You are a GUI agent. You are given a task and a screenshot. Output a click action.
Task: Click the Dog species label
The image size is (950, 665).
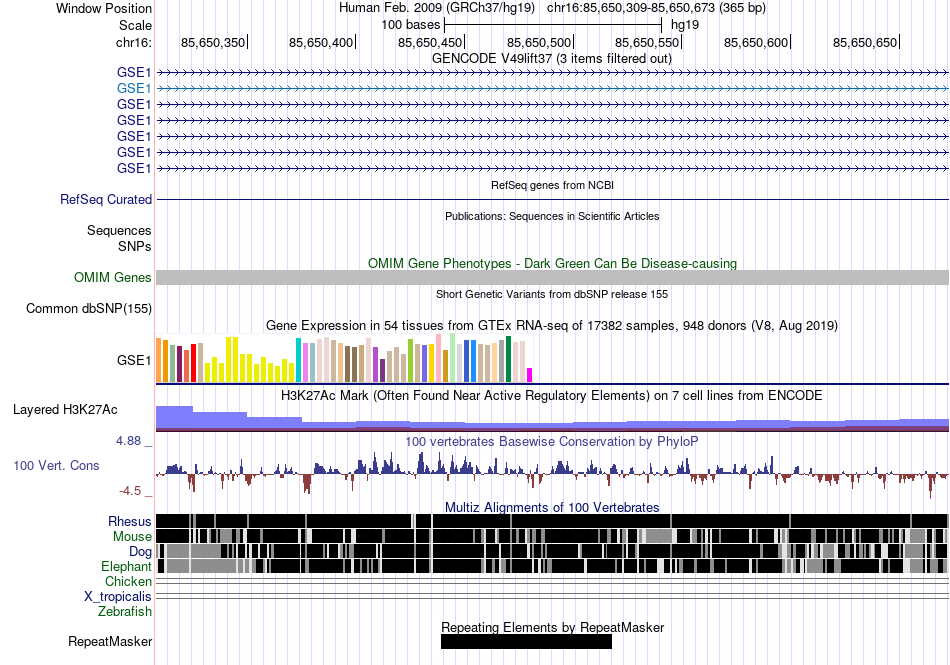click(x=141, y=551)
